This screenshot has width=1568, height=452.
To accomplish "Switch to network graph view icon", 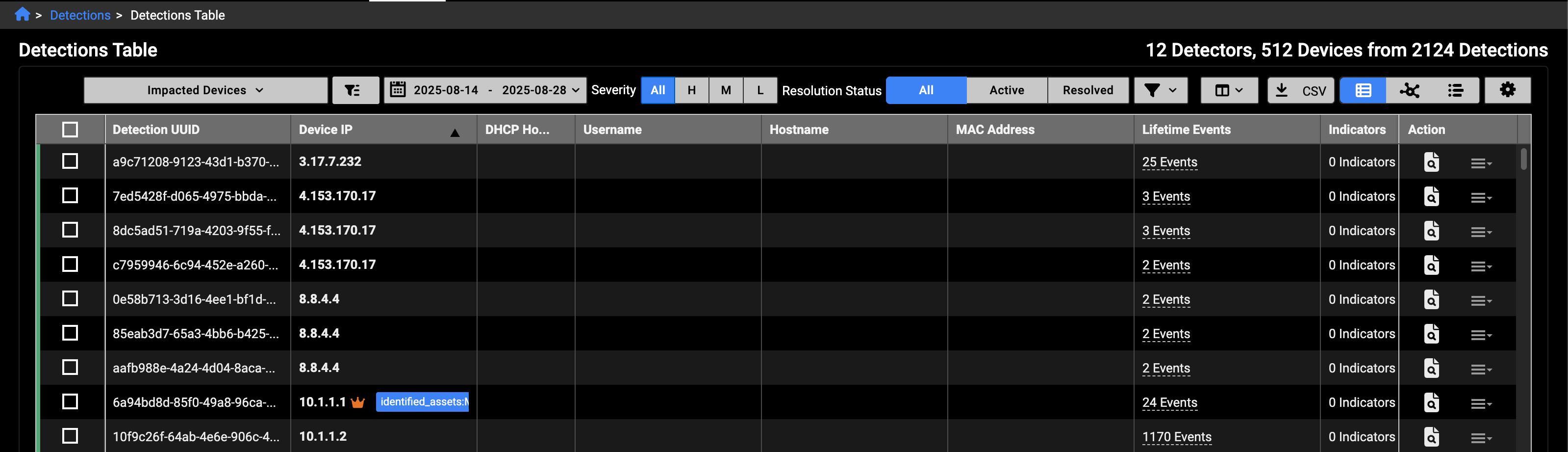I will [1409, 90].
